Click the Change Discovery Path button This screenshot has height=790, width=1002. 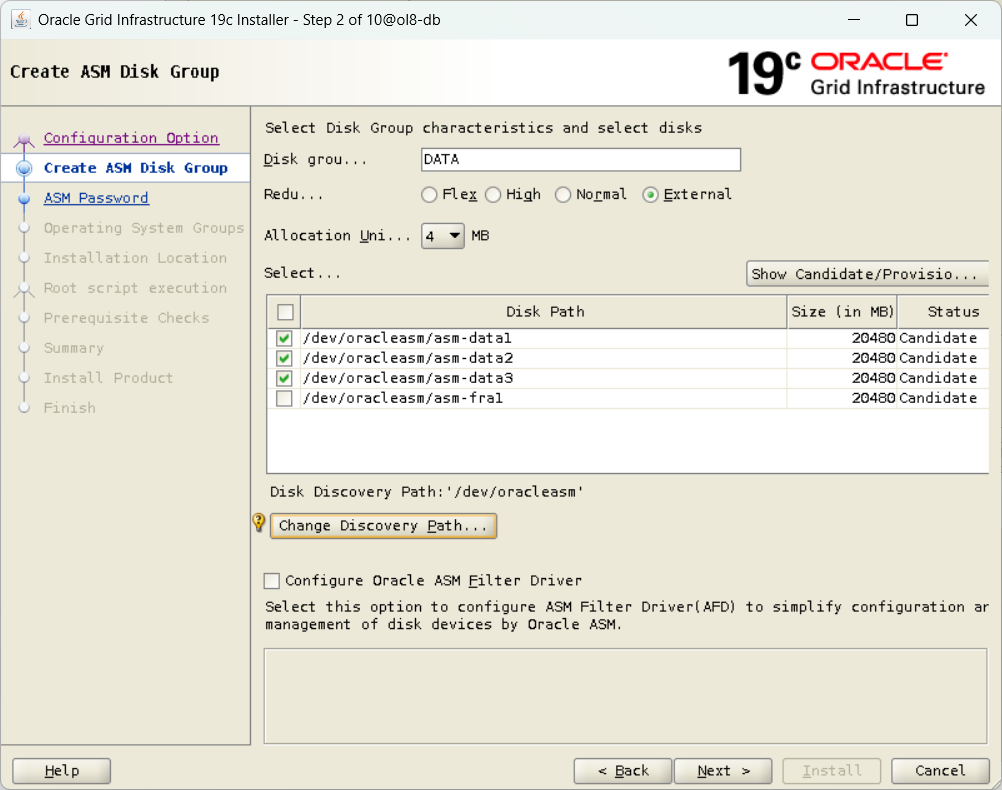(x=383, y=525)
